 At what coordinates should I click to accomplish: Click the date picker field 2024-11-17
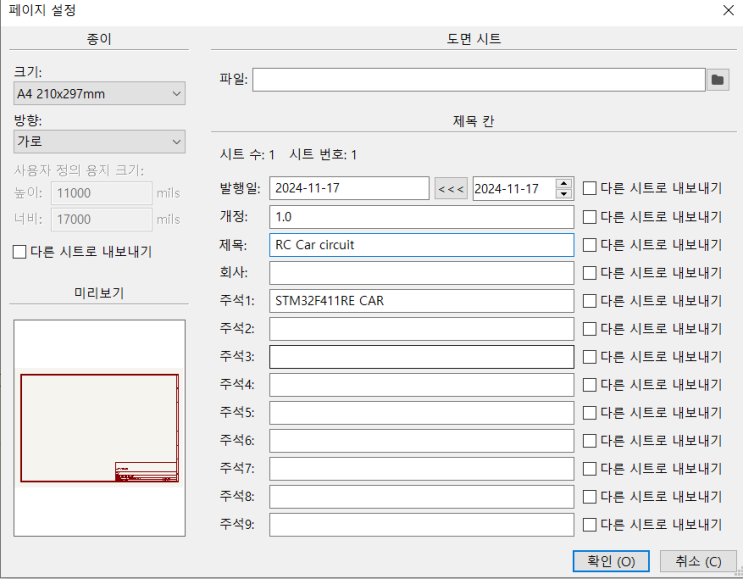(x=514, y=189)
